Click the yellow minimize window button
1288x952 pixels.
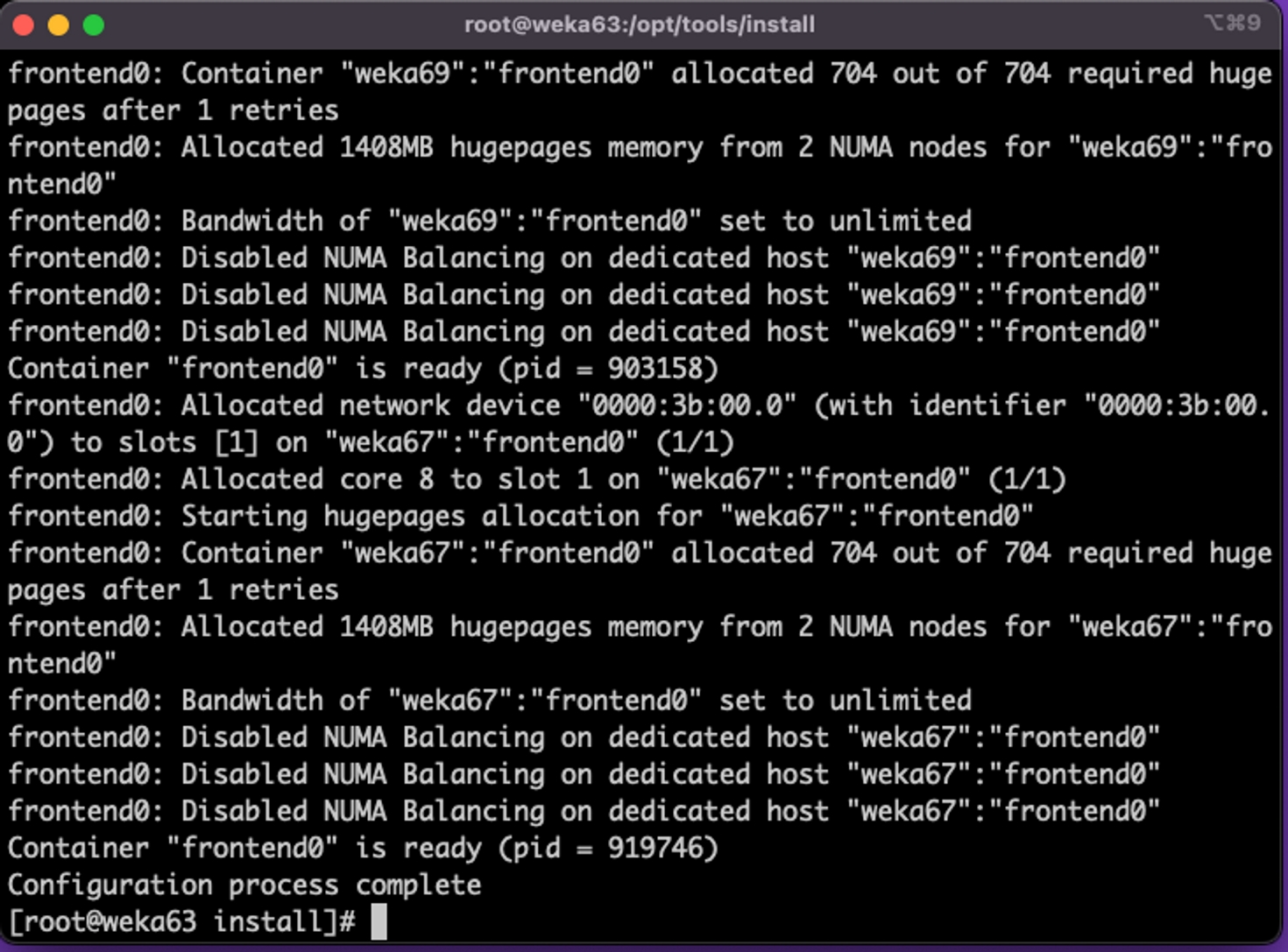pyautogui.click(x=59, y=25)
